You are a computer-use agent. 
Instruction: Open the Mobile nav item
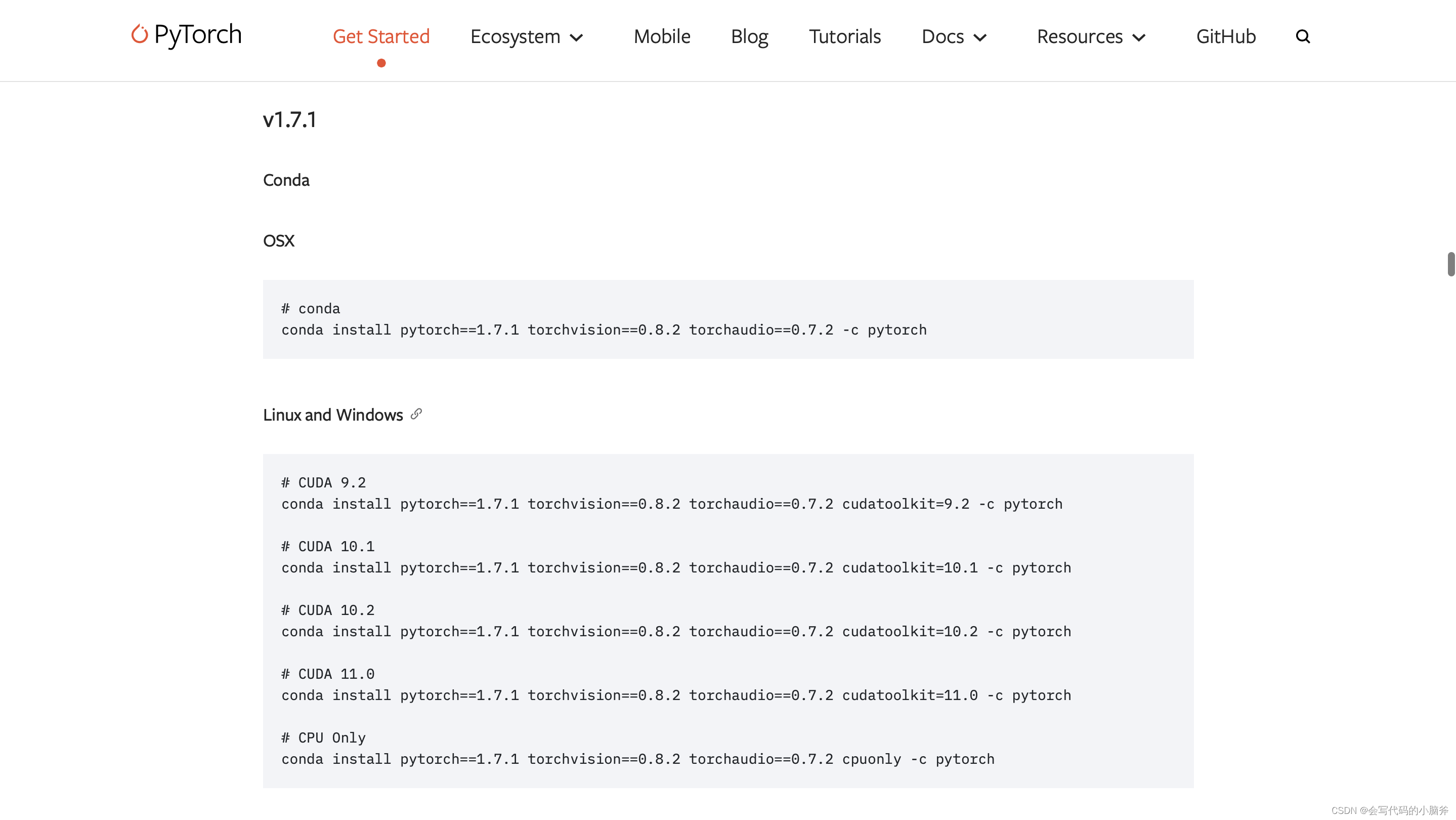click(x=661, y=37)
